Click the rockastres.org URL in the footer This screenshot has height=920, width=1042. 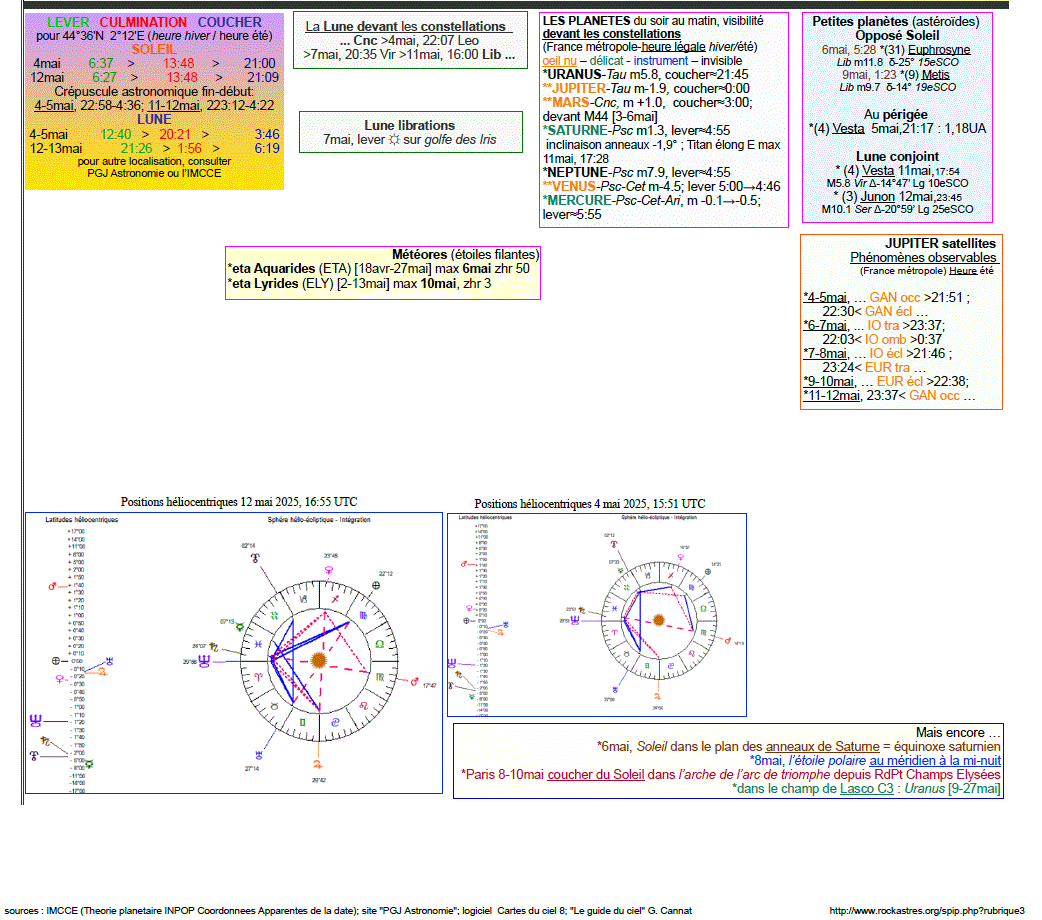point(926,911)
